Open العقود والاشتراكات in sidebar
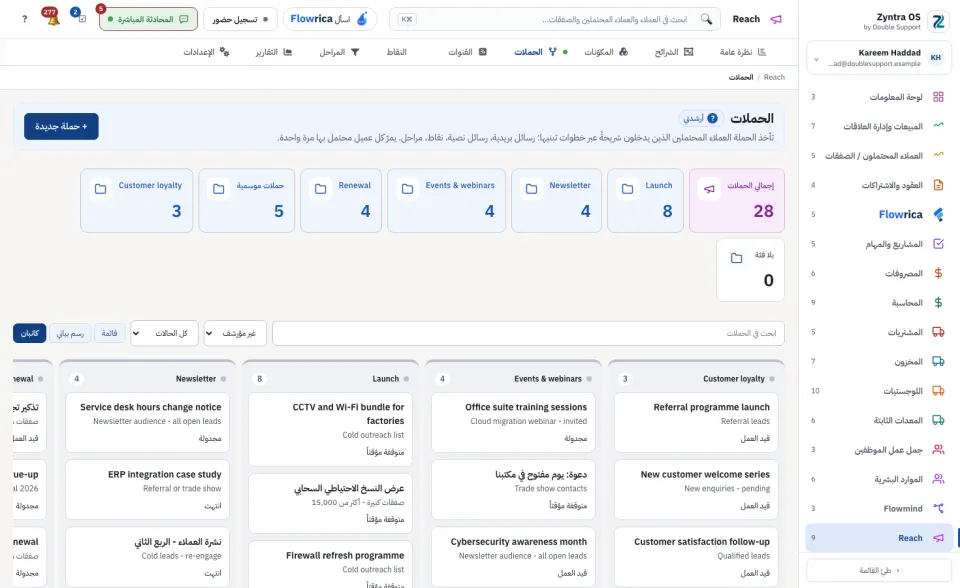960x588 pixels. [877, 185]
